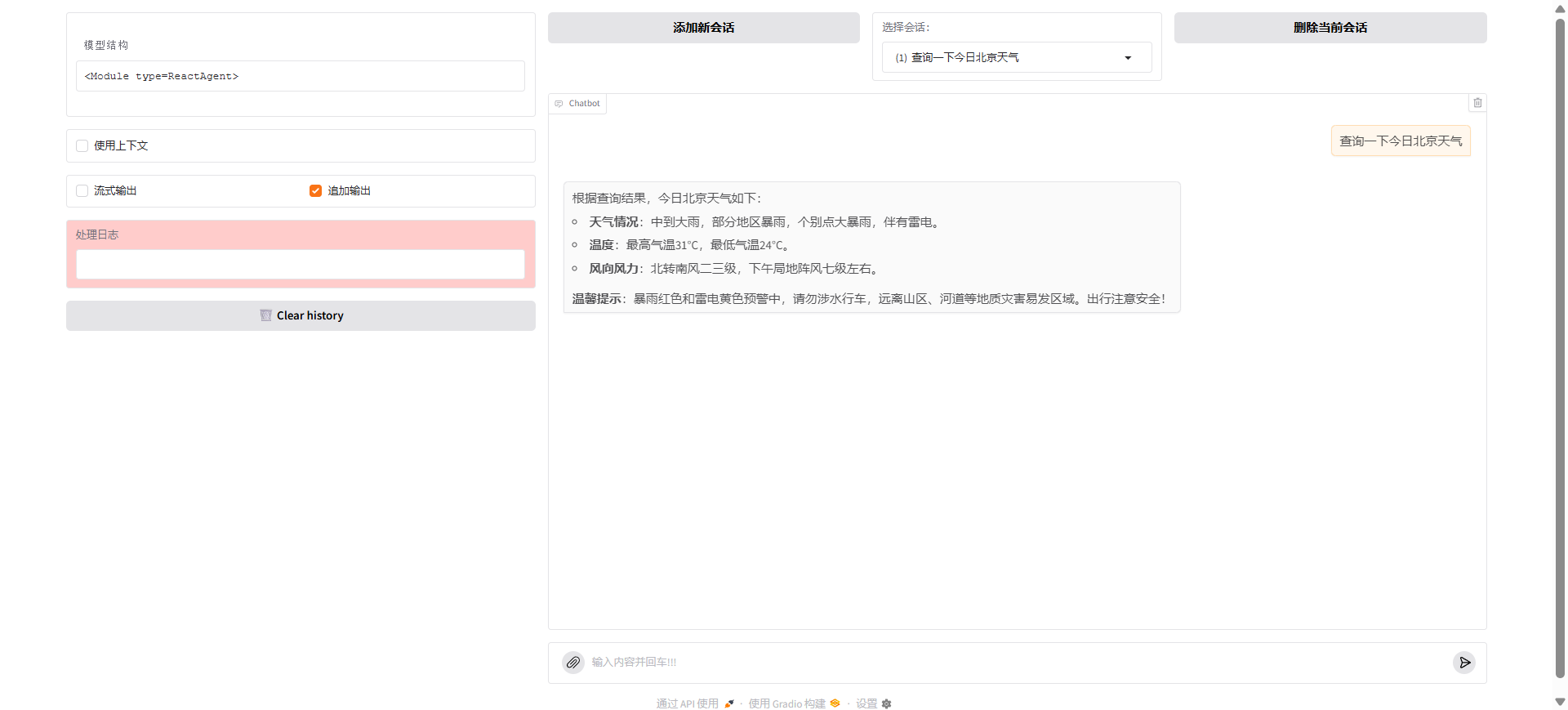Open the 使用 Gradio 构建 link
Image resolution: width=1568 pixels, height=710 pixels.
click(794, 703)
